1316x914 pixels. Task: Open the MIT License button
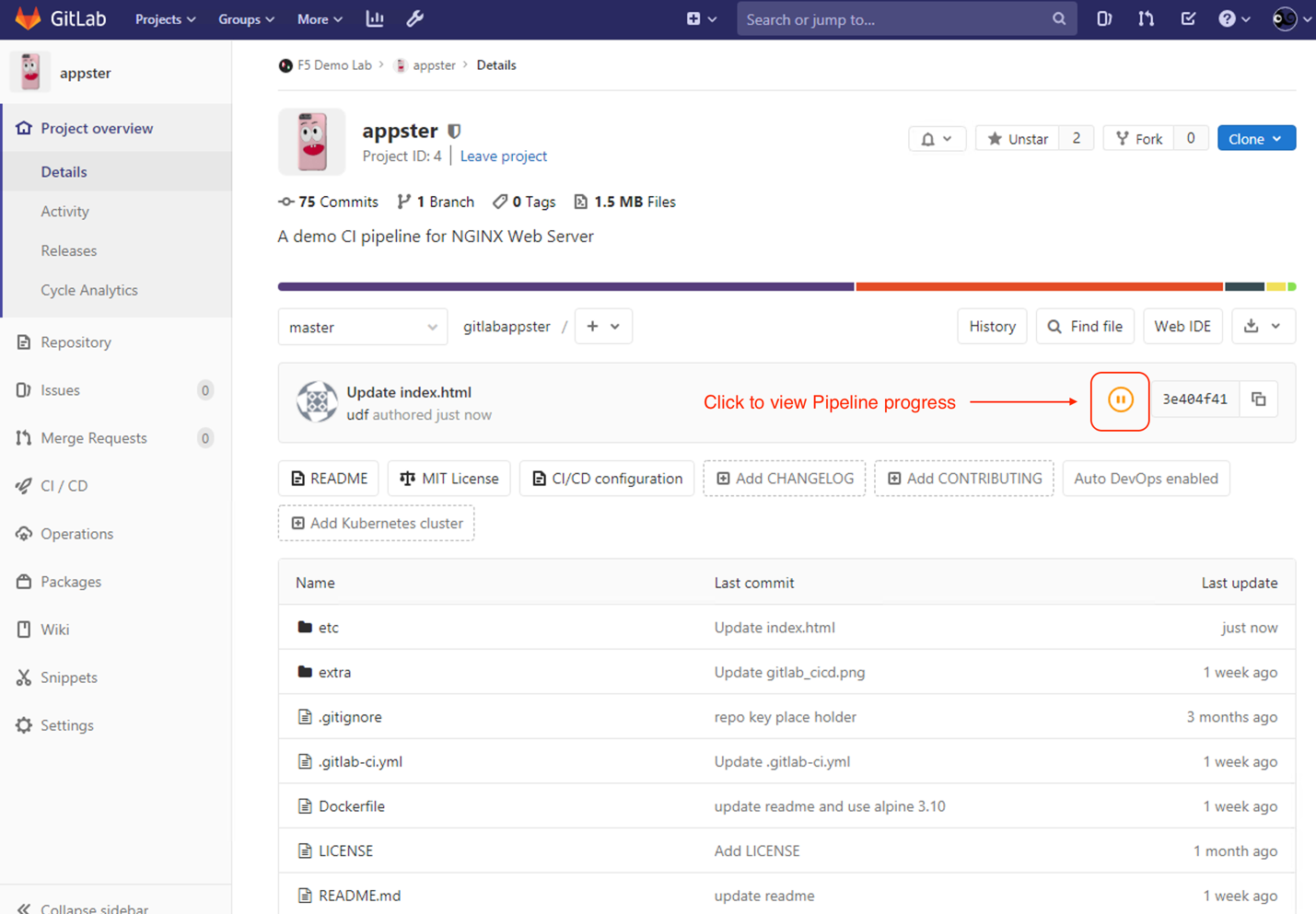(449, 479)
